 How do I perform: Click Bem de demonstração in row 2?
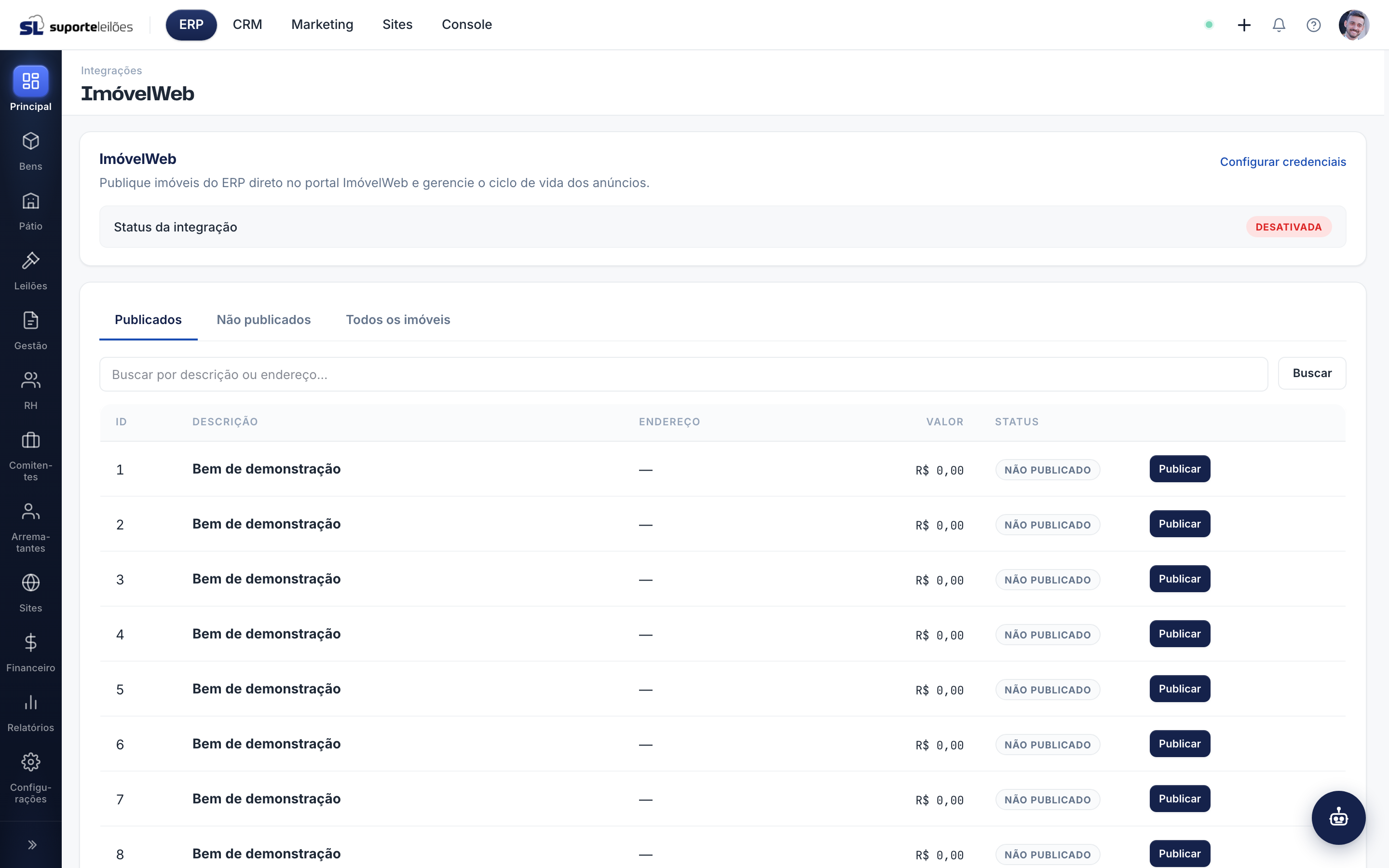[x=266, y=524]
